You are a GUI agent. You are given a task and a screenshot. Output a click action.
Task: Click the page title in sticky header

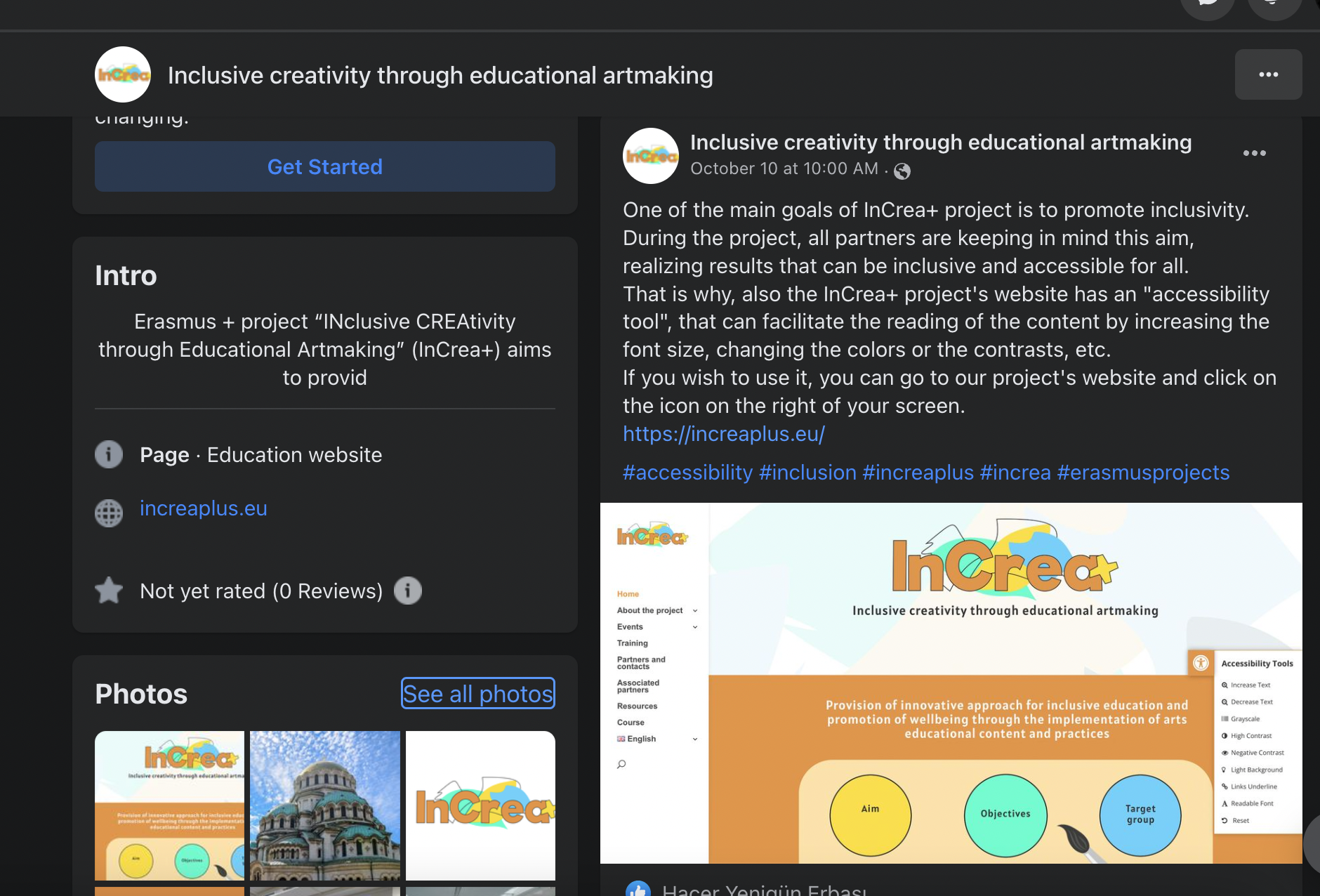(440, 75)
